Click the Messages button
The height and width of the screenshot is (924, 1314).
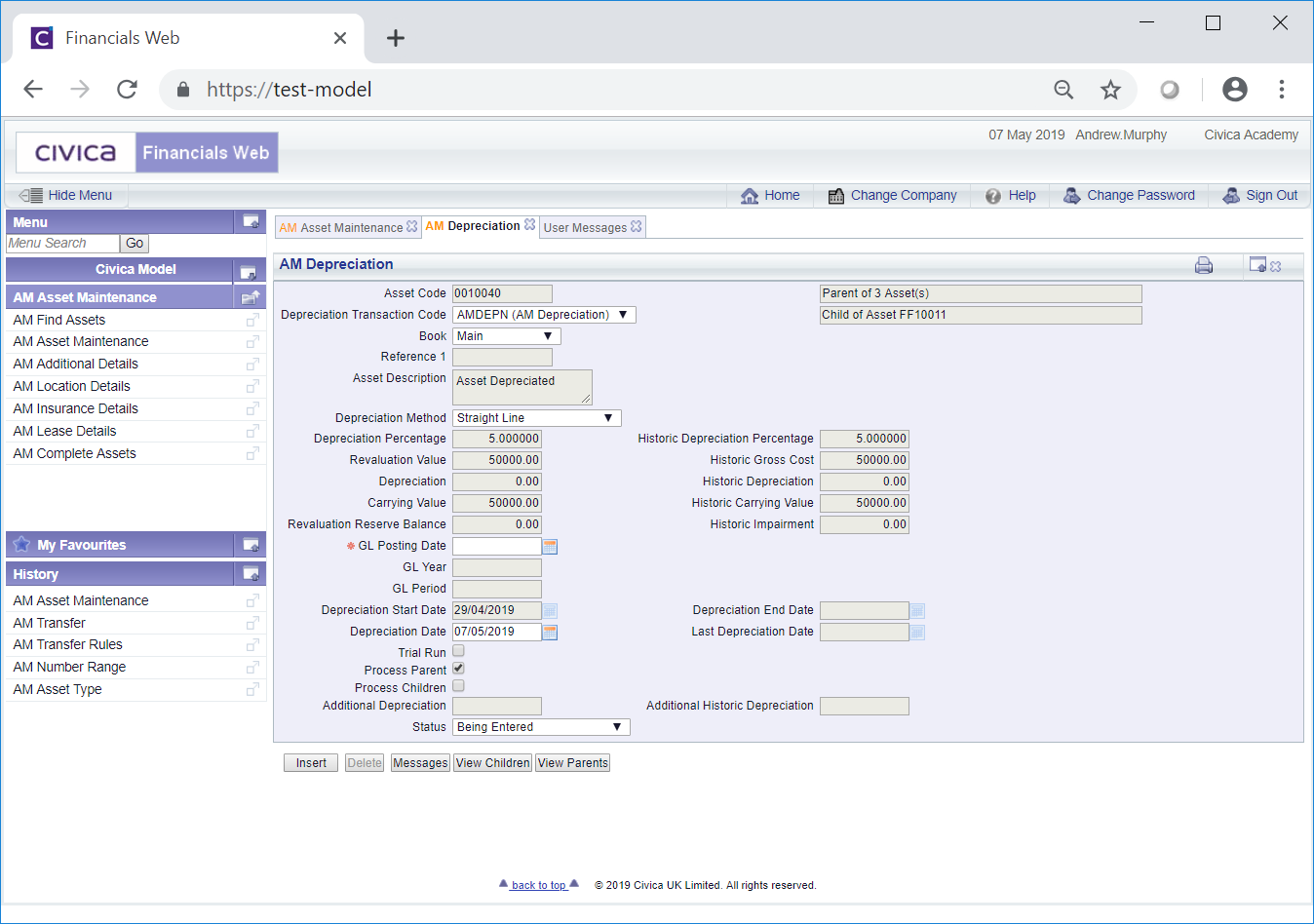(x=420, y=763)
